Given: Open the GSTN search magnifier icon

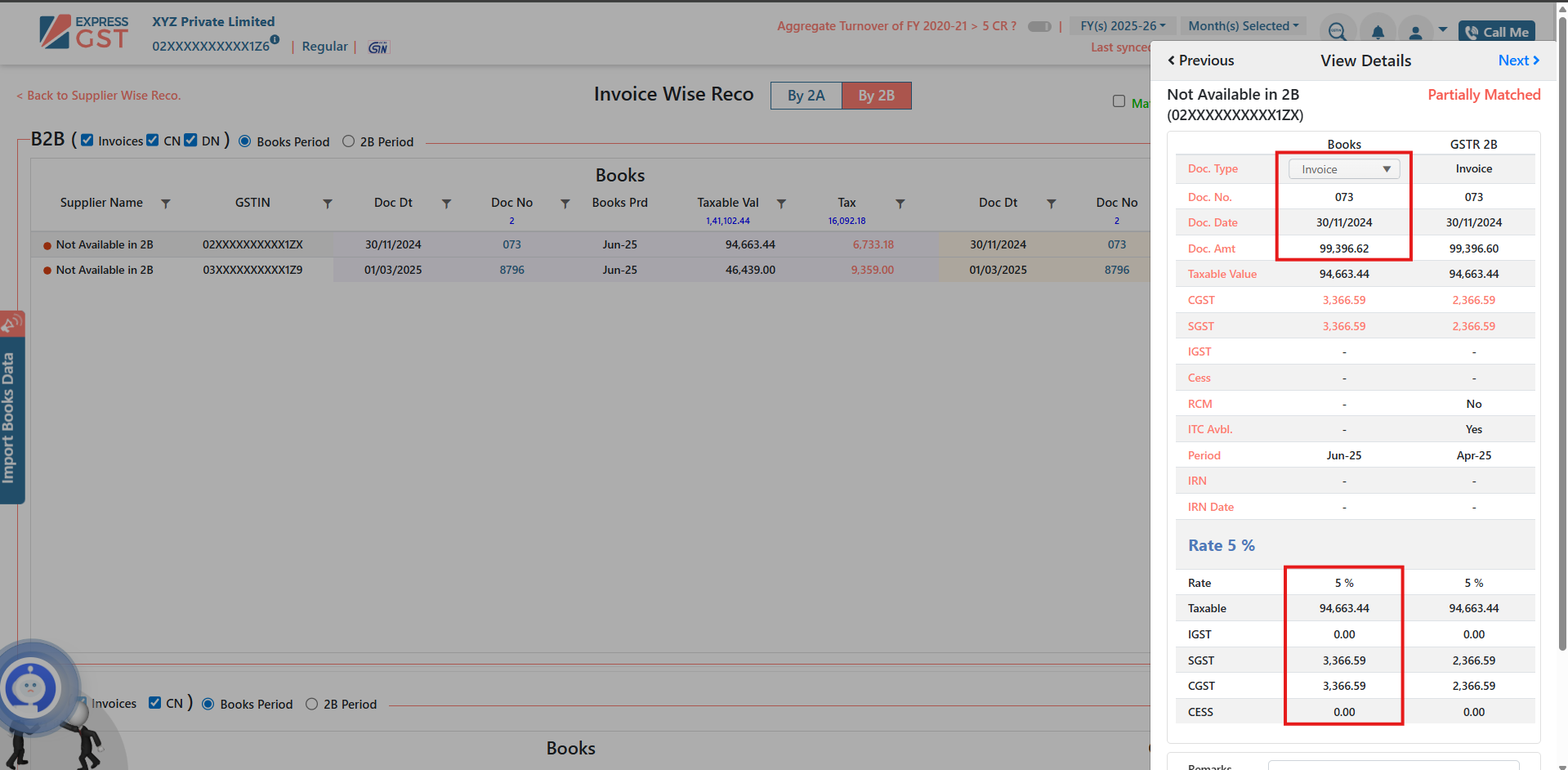Looking at the screenshot, I should pyautogui.click(x=1337, y=31).
